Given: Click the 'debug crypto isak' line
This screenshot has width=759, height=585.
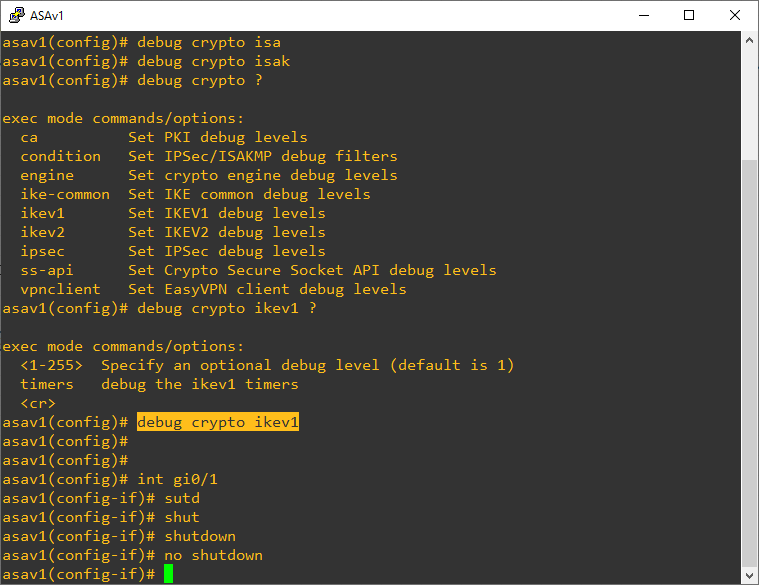Looking at the screenshot, I should point(146,61).
